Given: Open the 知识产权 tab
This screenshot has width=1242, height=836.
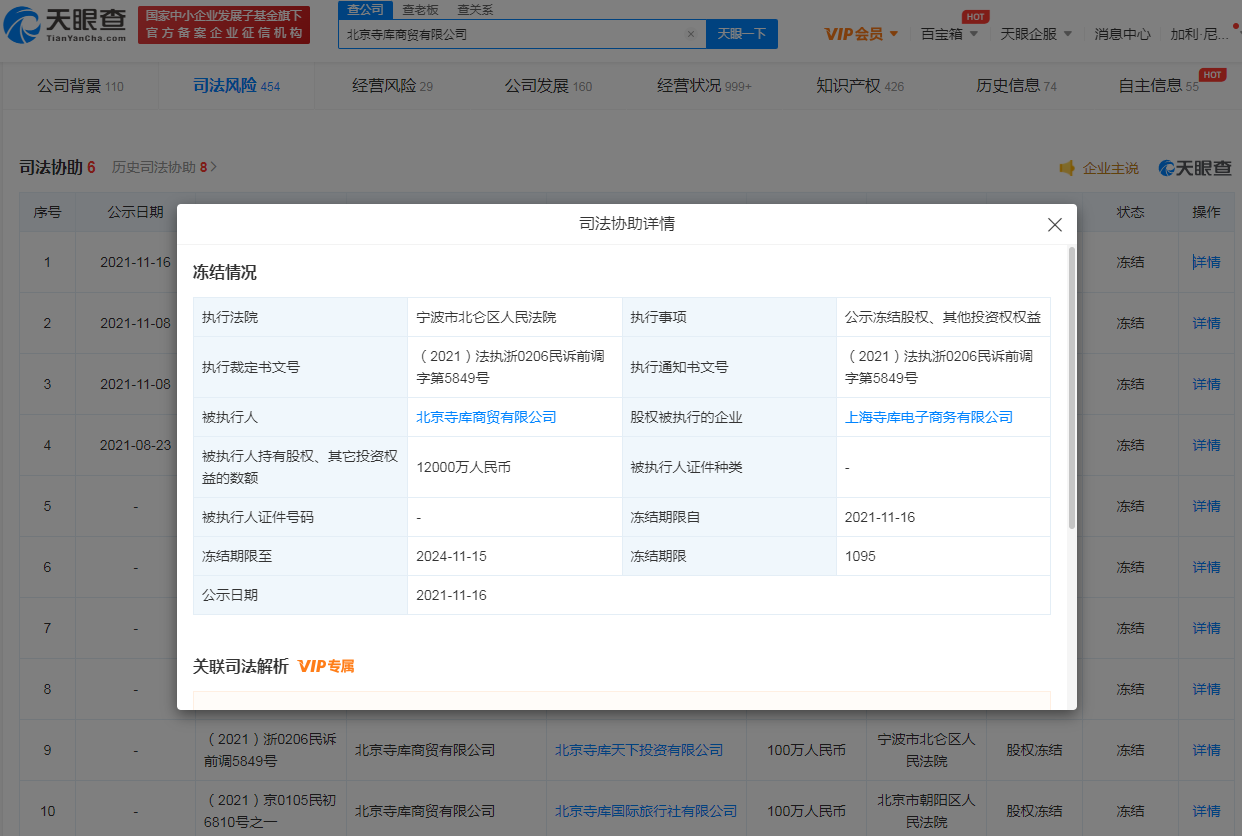Looking at the screenshot, I should click(x=860, y=86).
